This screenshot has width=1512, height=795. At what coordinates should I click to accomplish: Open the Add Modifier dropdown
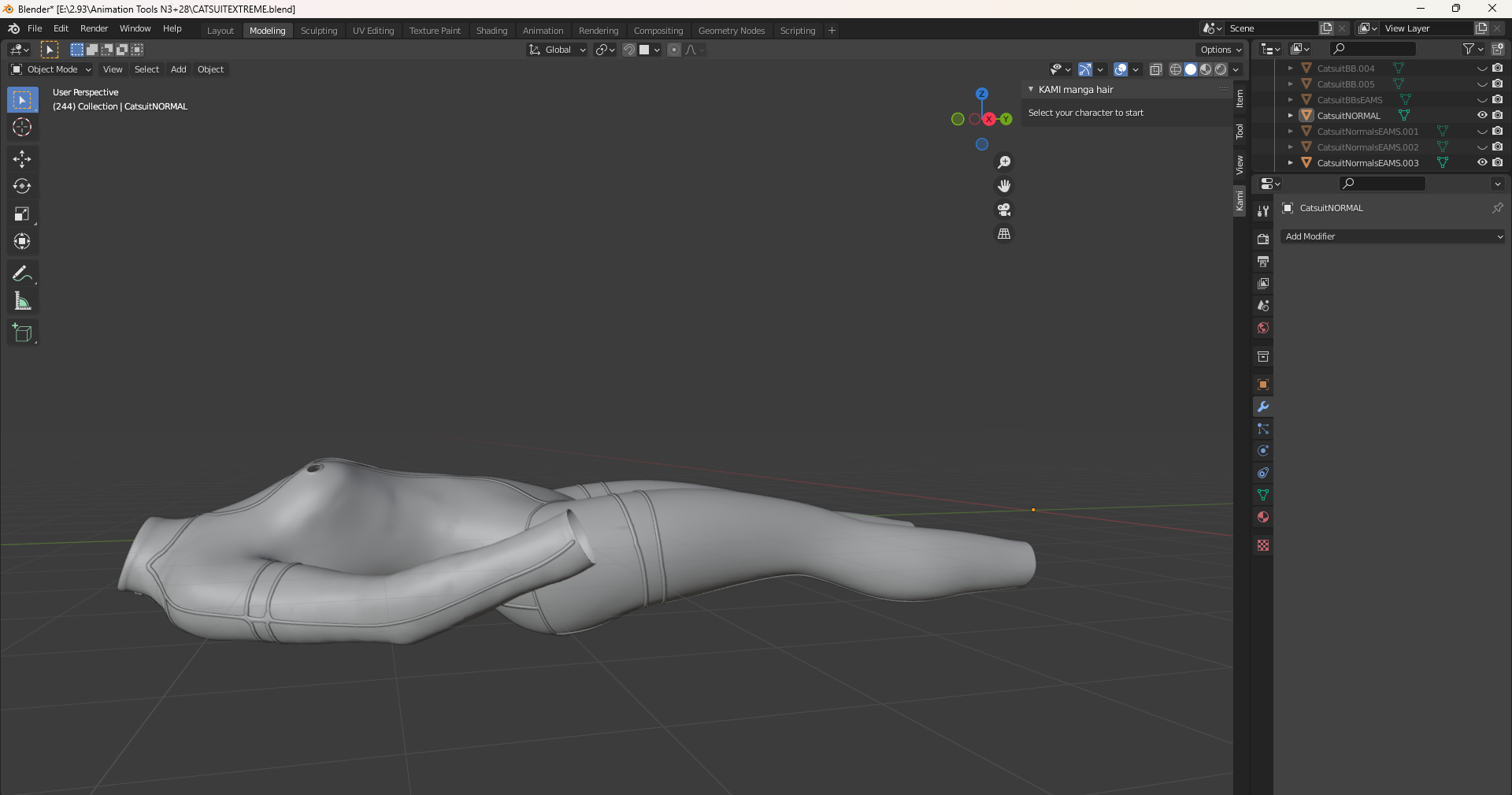point(1392,236)
